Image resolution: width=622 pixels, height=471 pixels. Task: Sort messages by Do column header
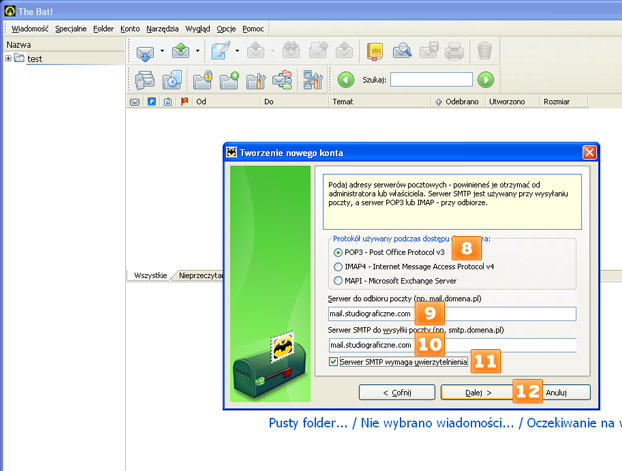tap(295, 102)
